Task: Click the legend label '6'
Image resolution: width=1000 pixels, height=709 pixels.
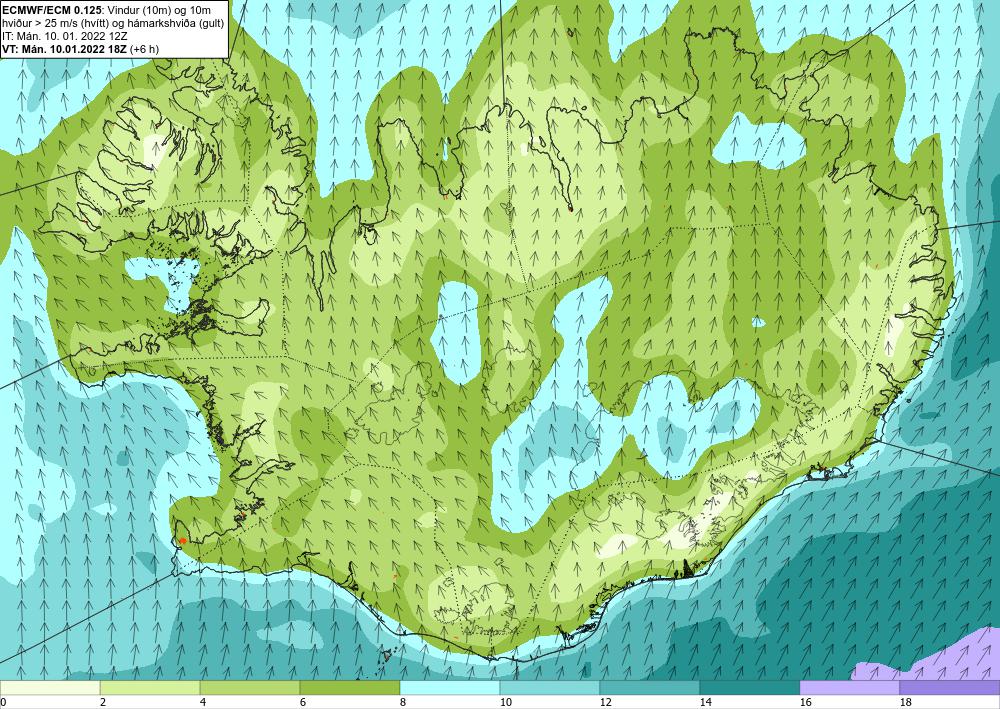Action: [302, 703]
